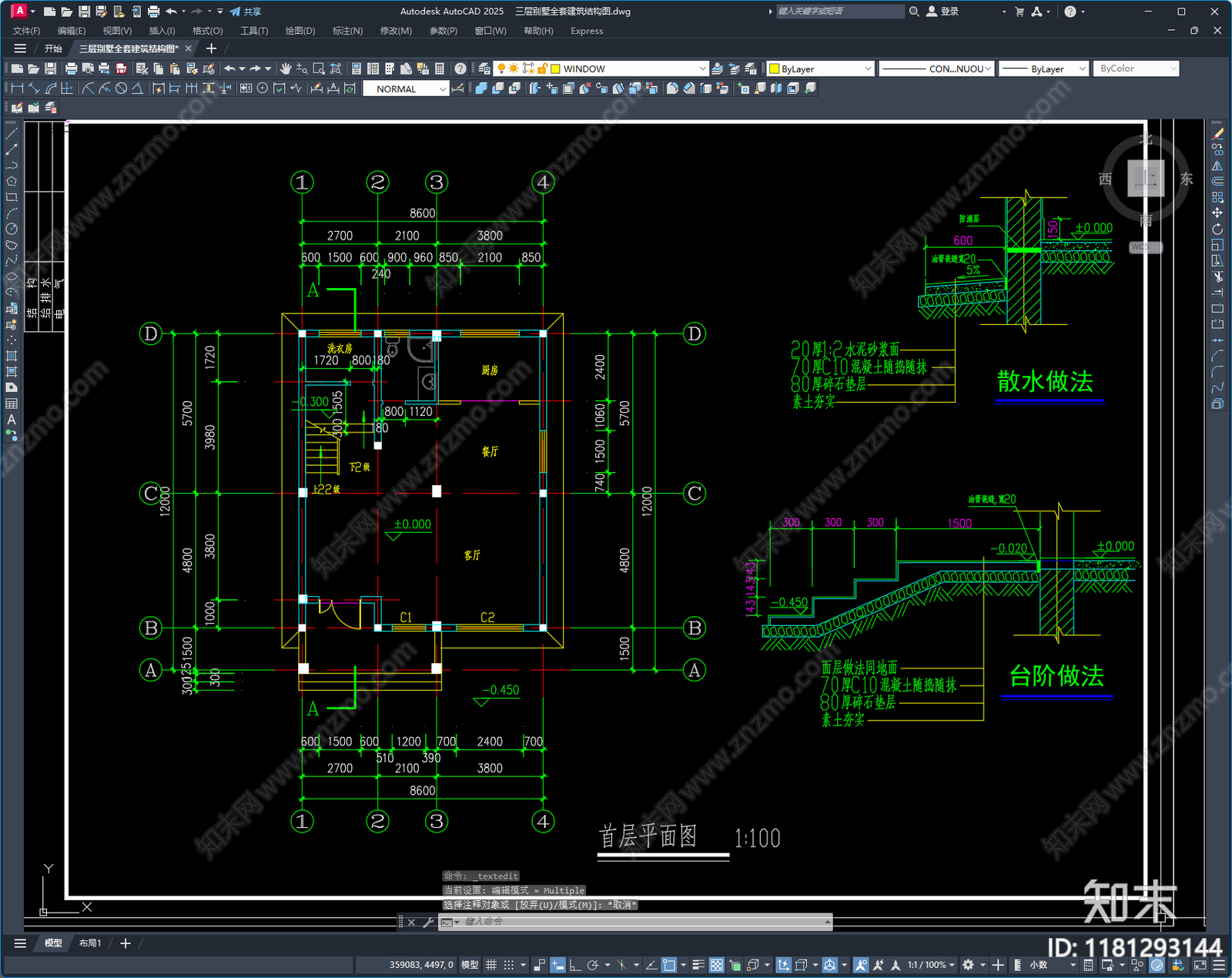Click the WCS label under ViewCube
Image resolution: width=1232 pixels, height=978 pixels.
coord(1145,247)
